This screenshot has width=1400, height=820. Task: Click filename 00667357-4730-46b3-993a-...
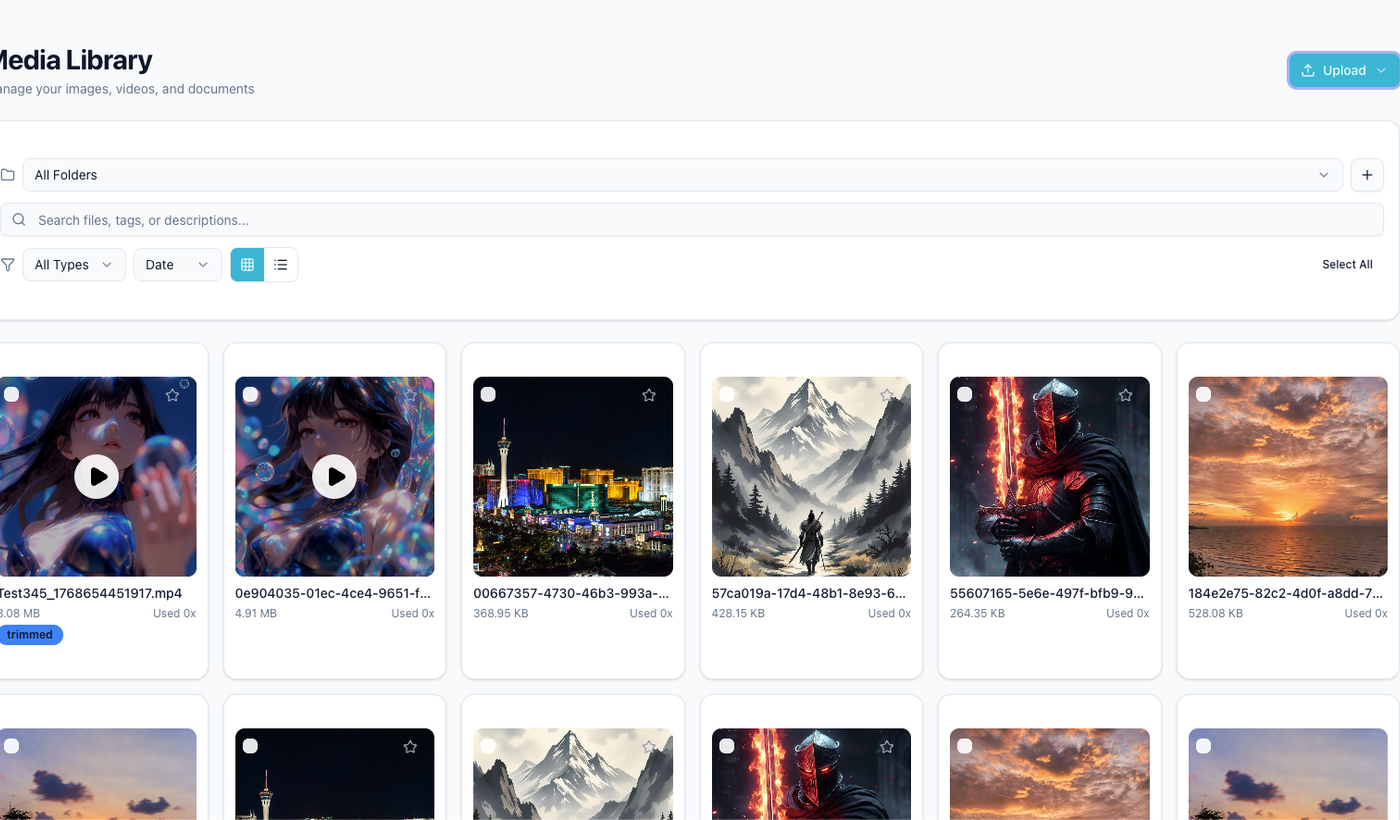click(571, 593)
